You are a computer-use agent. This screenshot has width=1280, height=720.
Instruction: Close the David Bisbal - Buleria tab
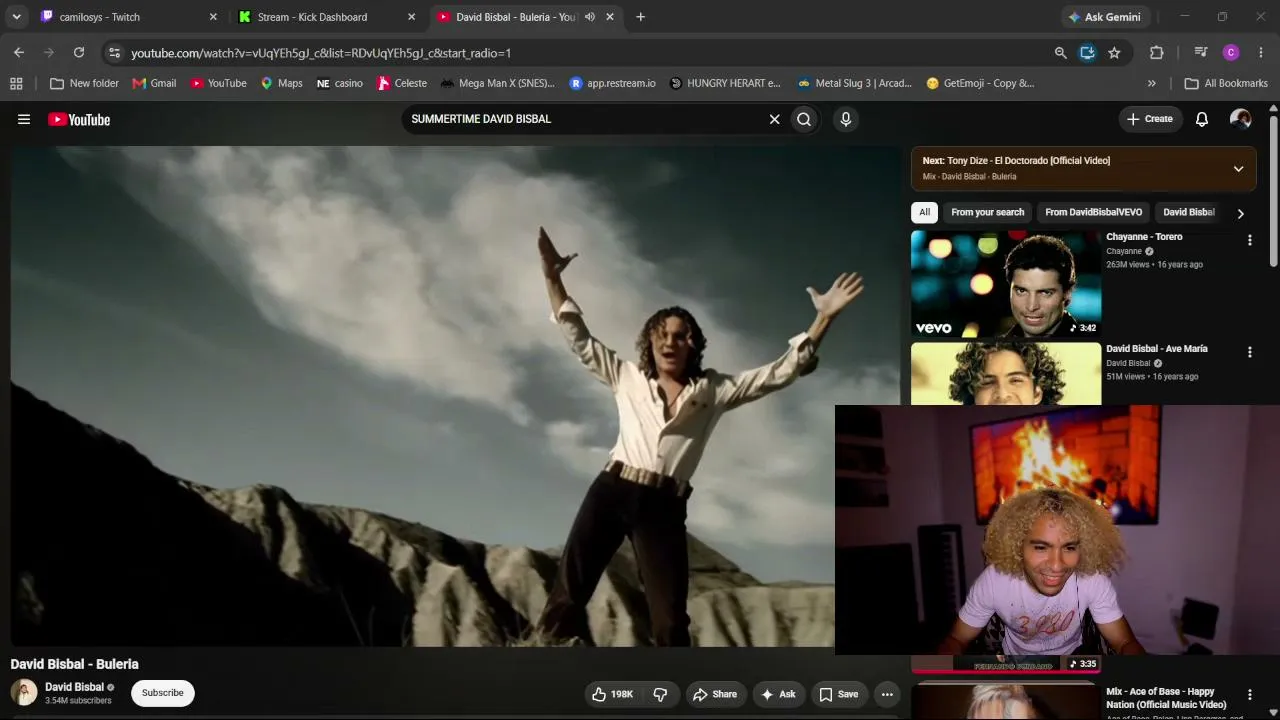pos(610,17)
